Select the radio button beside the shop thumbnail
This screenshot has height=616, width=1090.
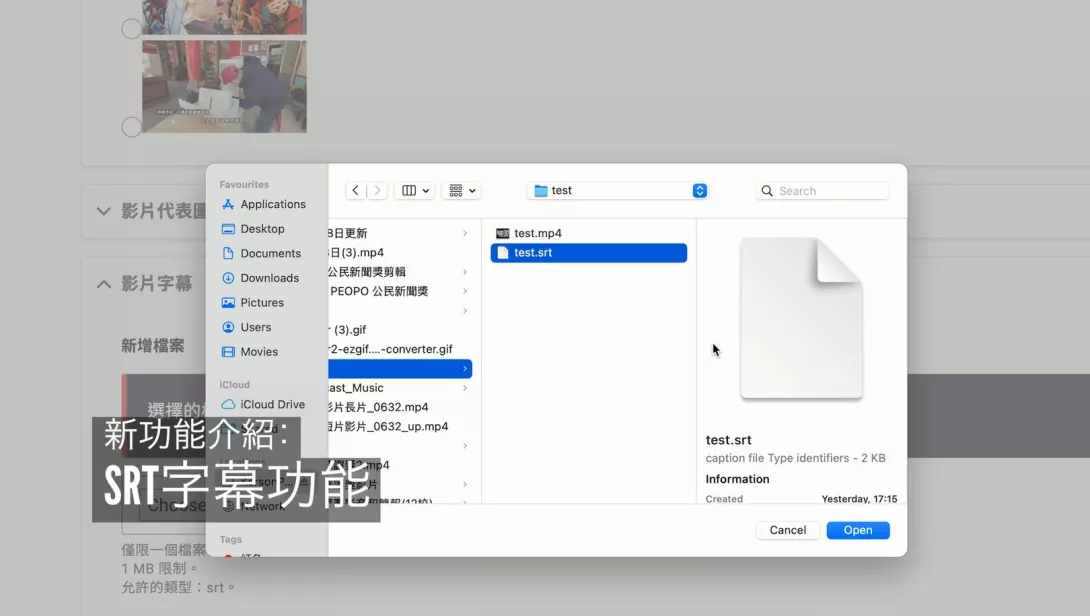[x=131, y=127]
